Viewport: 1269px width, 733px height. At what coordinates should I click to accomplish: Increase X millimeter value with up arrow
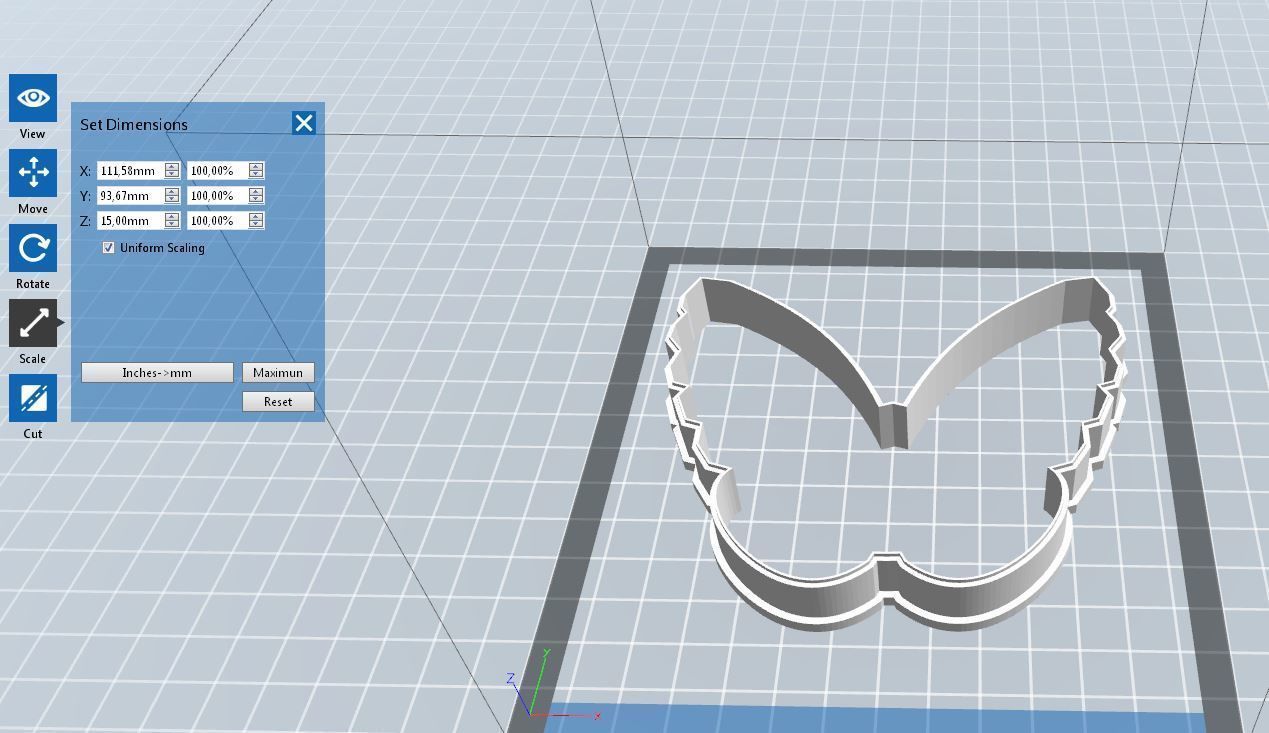[172, 166]
